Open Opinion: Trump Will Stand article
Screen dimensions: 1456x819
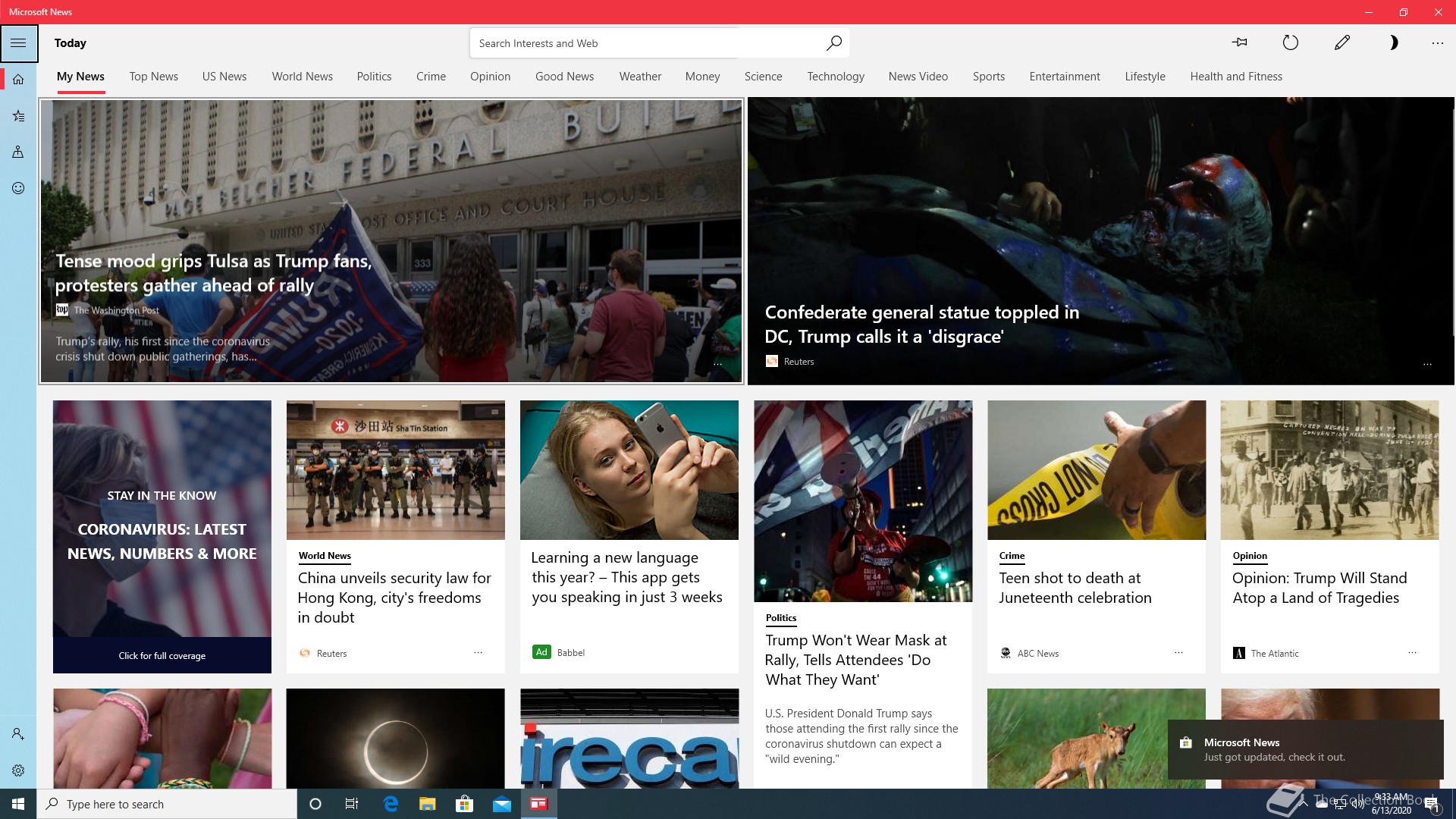click(1319, 588)
